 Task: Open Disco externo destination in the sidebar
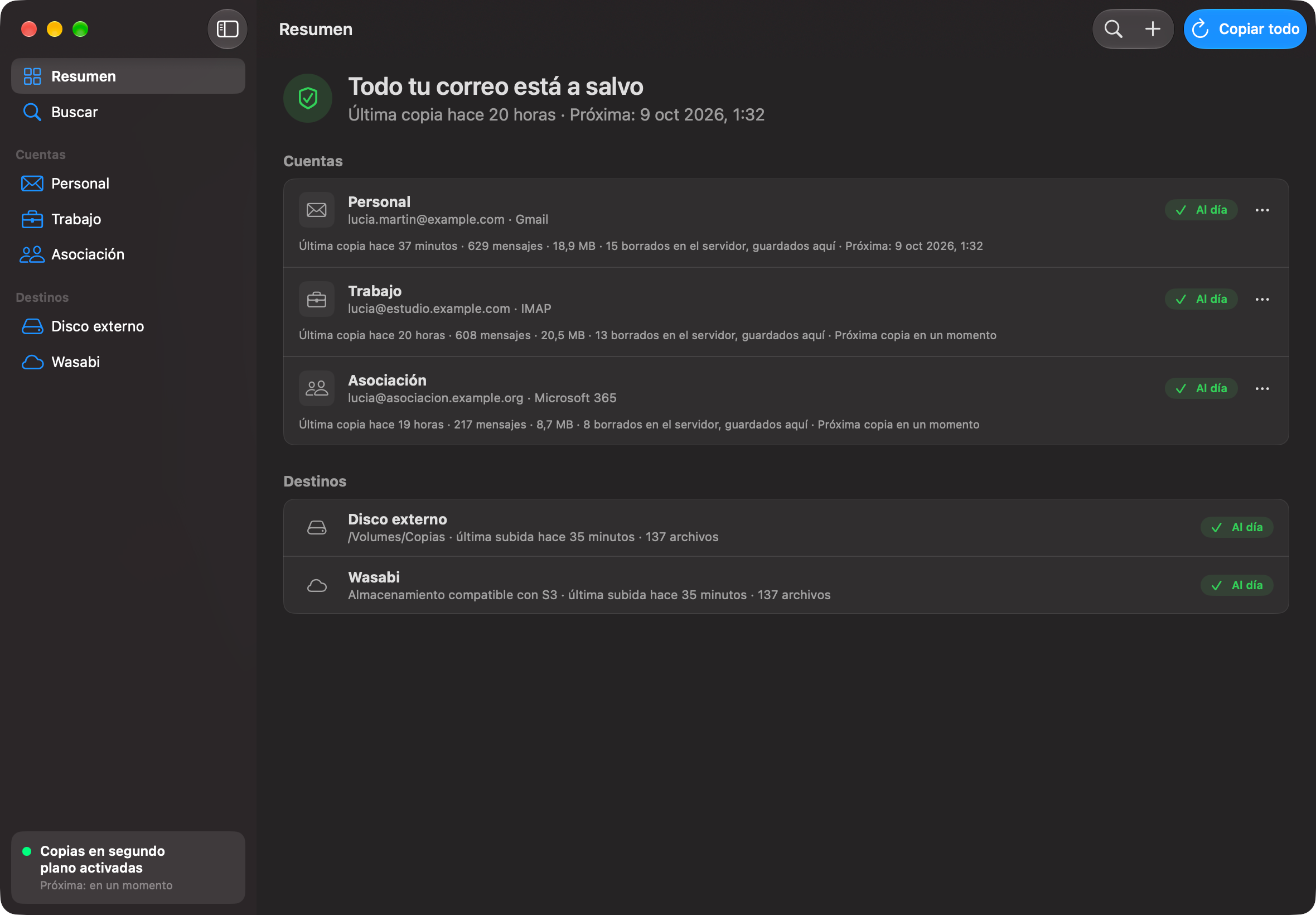128,326
